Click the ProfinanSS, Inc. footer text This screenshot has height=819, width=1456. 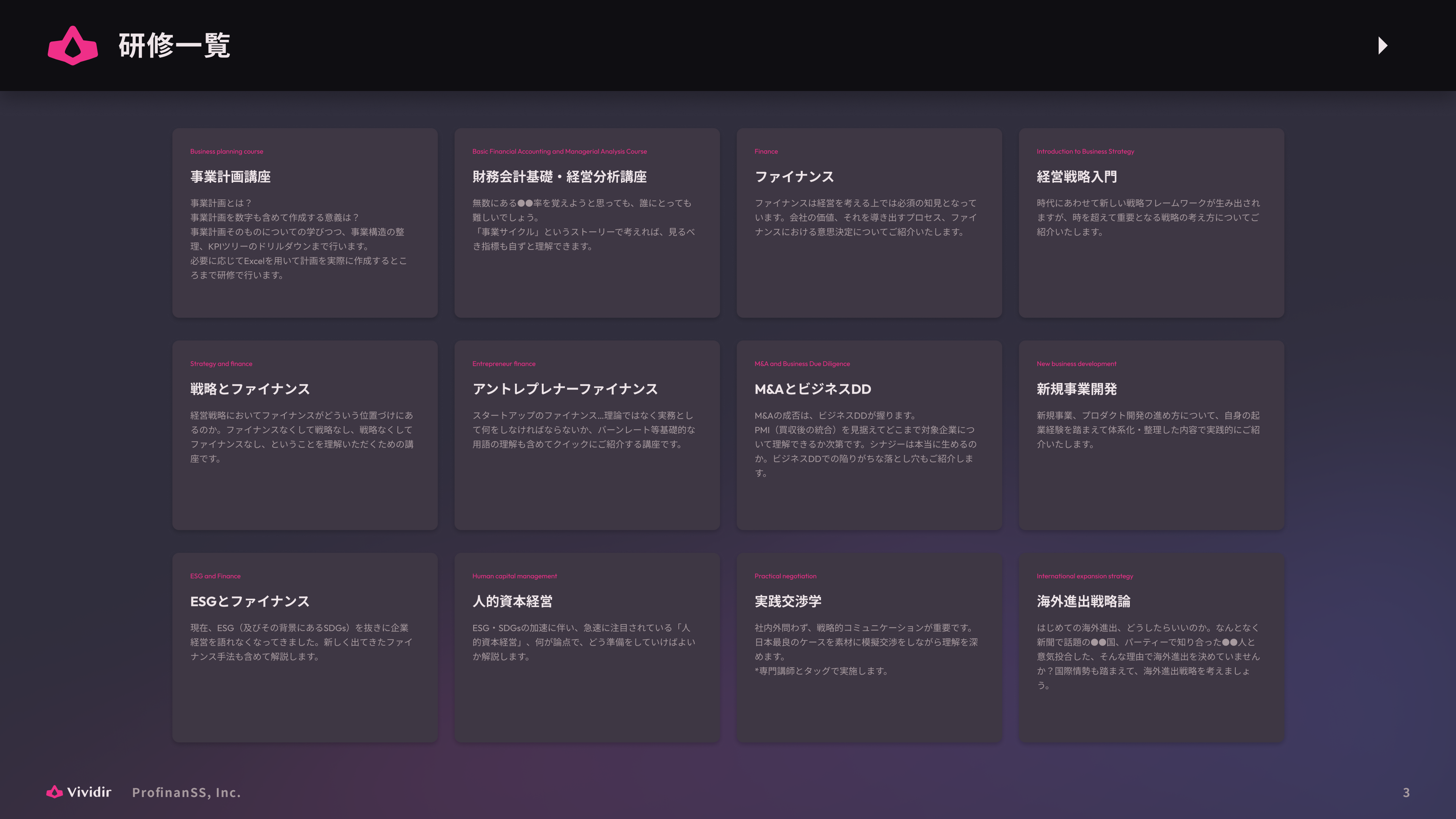[x=187, y=793]
